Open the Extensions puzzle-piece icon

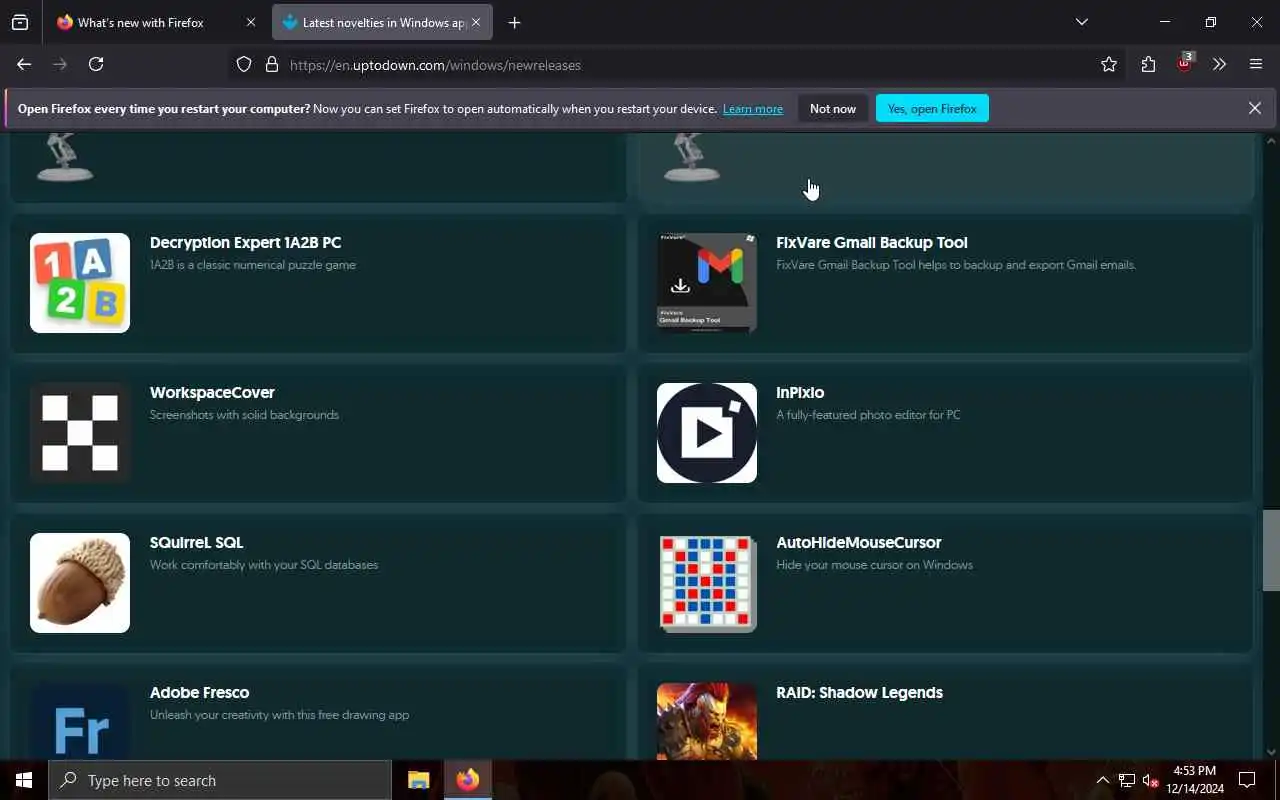[x=1148, y=64]
